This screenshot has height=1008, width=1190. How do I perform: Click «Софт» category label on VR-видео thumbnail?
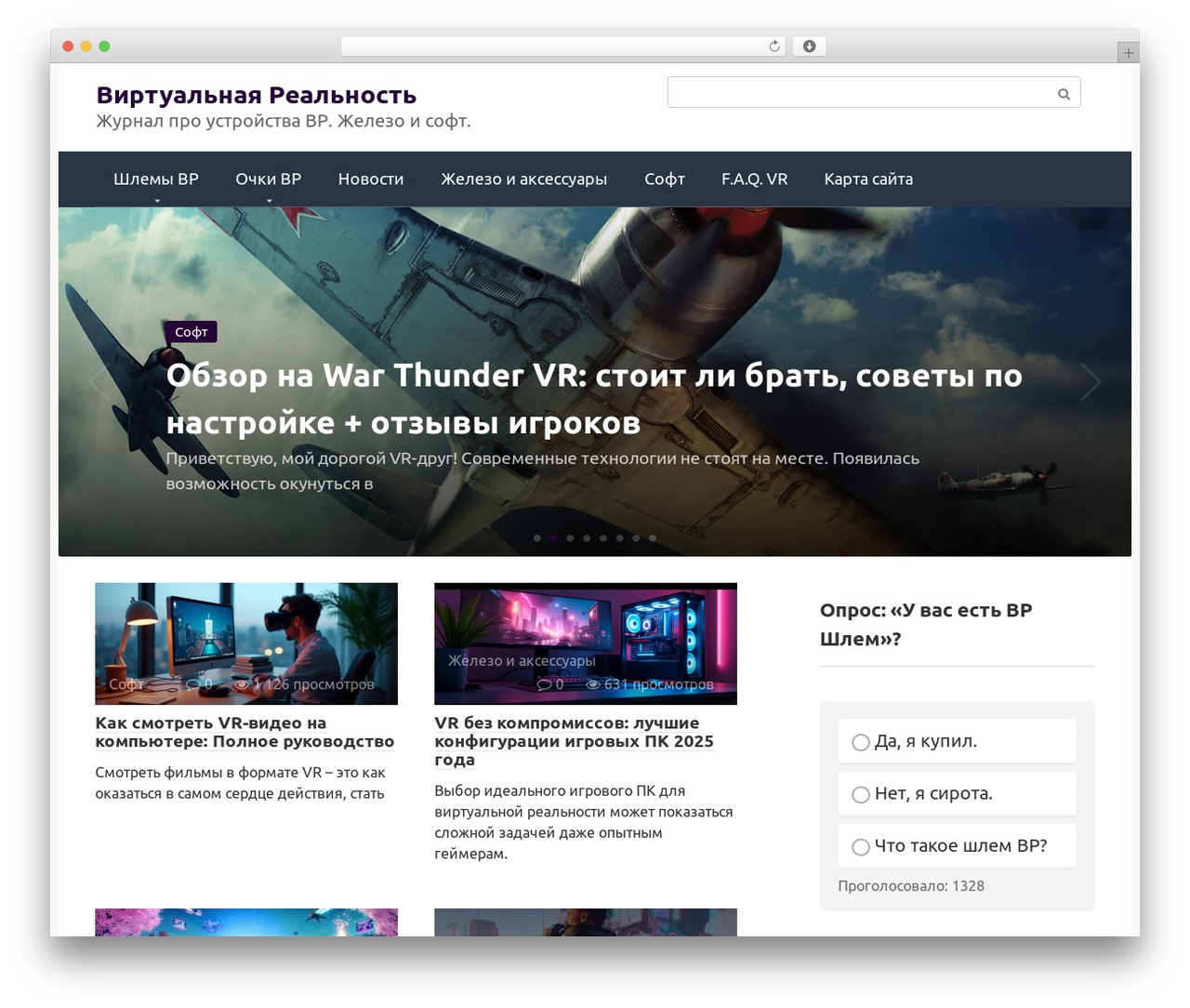tap(126, 684)
